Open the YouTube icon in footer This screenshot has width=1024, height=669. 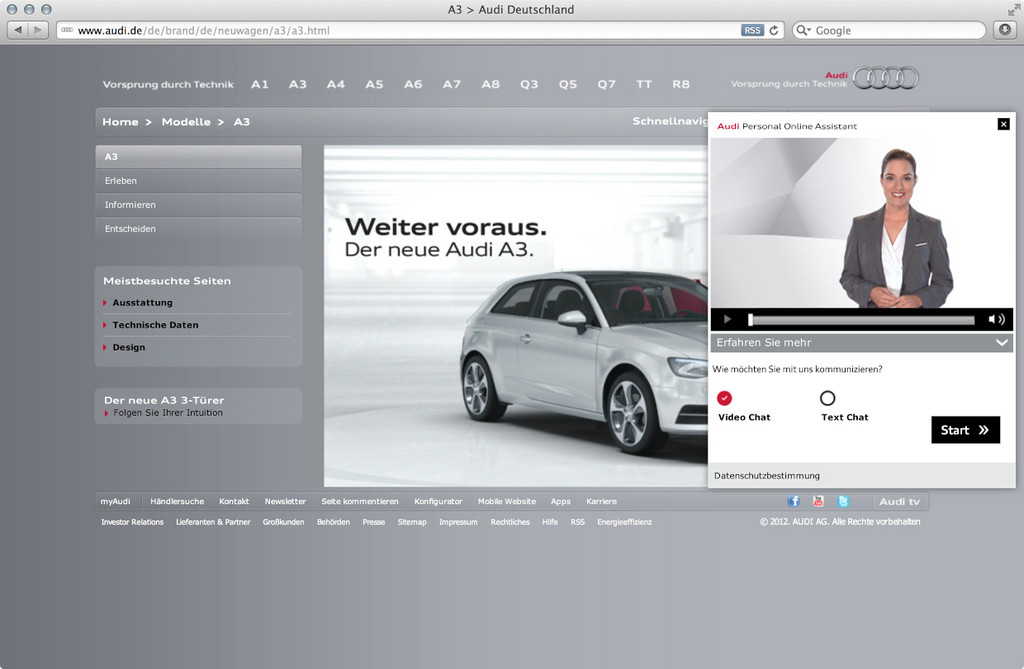click(x=818, y=501)
